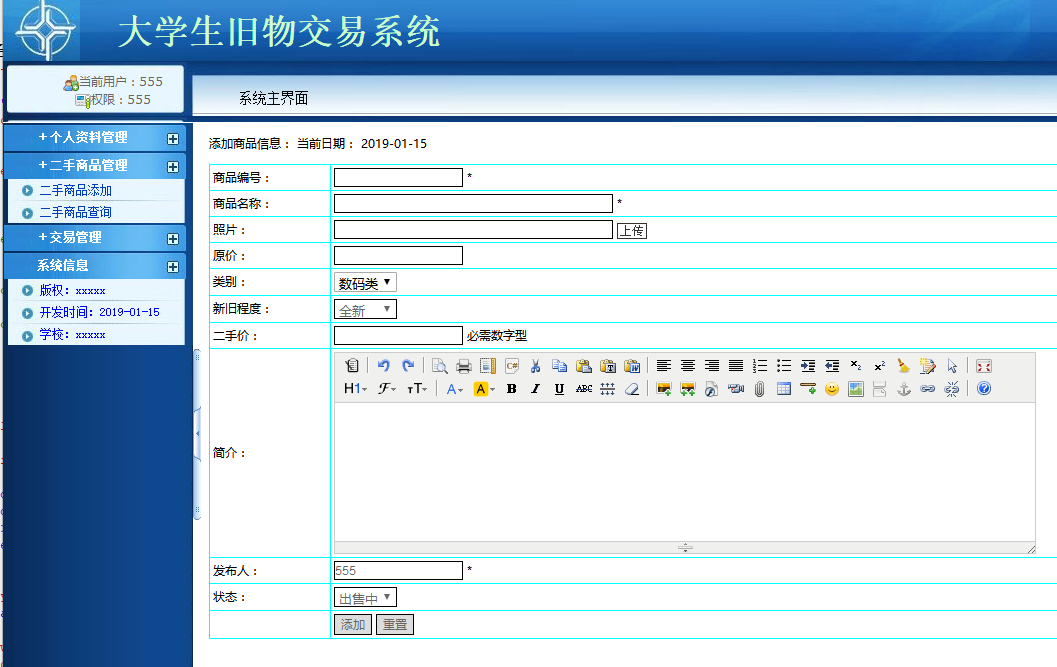
Task: Click the 添加 submit button
Action: tap(352, 625)
